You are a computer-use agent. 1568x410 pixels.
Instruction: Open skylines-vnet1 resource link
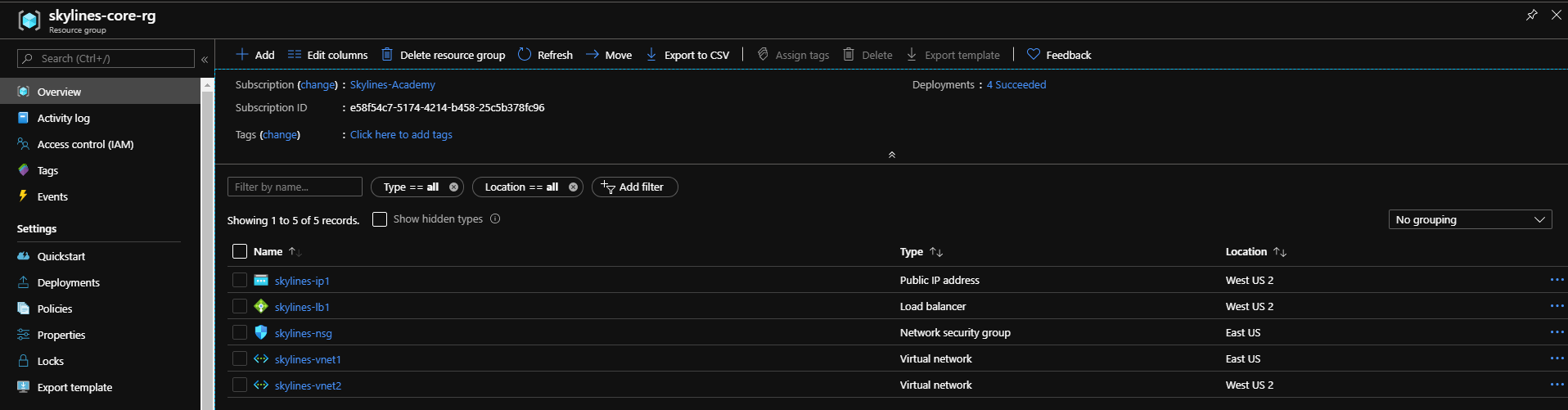pyautogui.click(x=308, y=359)
